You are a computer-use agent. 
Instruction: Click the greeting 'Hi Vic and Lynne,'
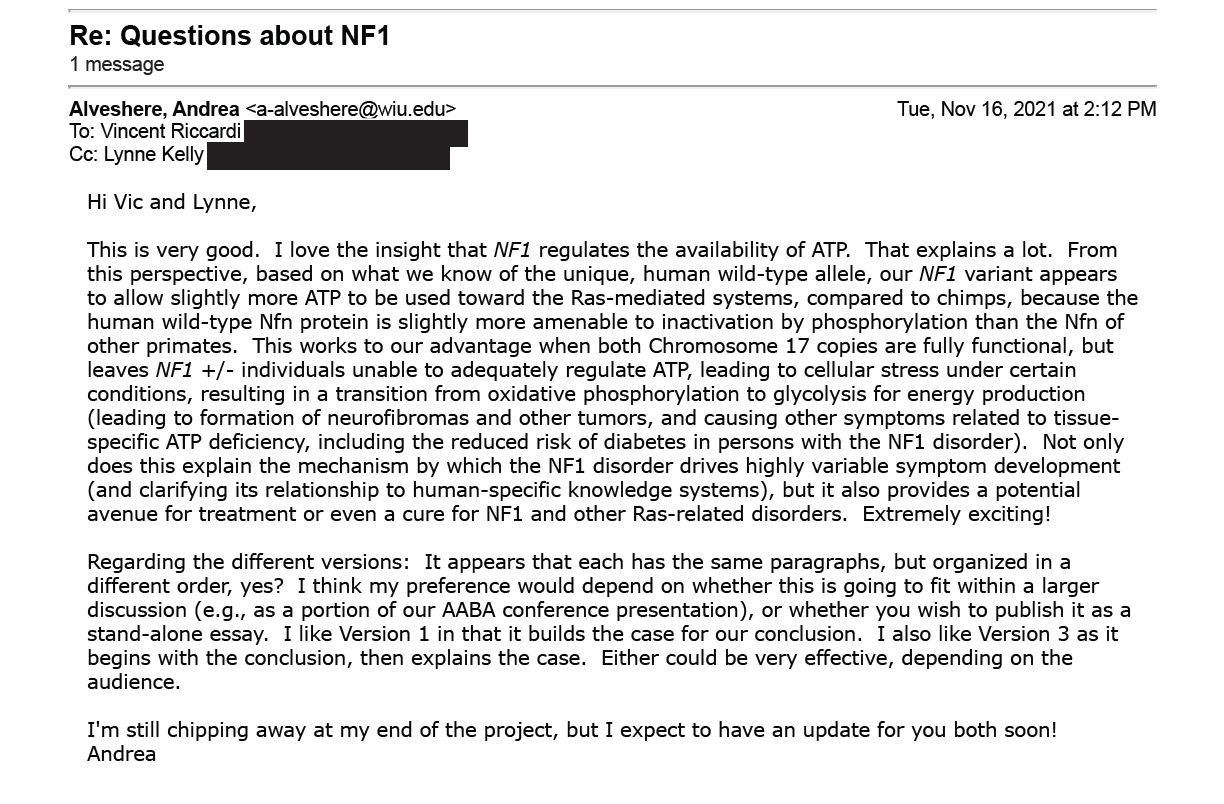[172, 202]
